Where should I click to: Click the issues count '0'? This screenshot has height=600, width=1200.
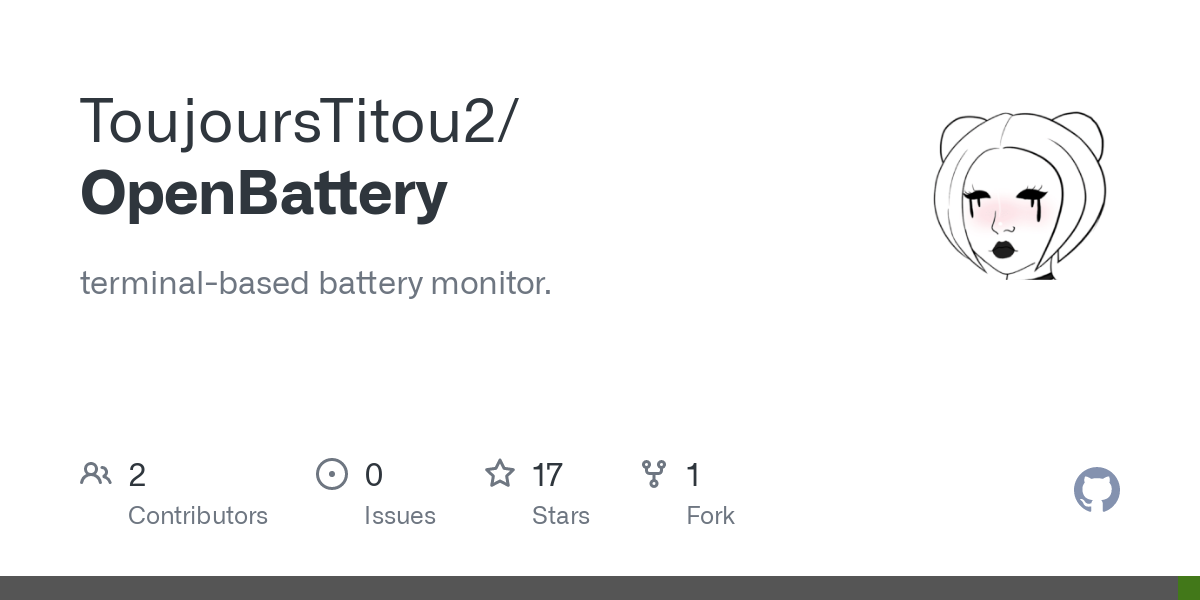(x=373, y=475)
